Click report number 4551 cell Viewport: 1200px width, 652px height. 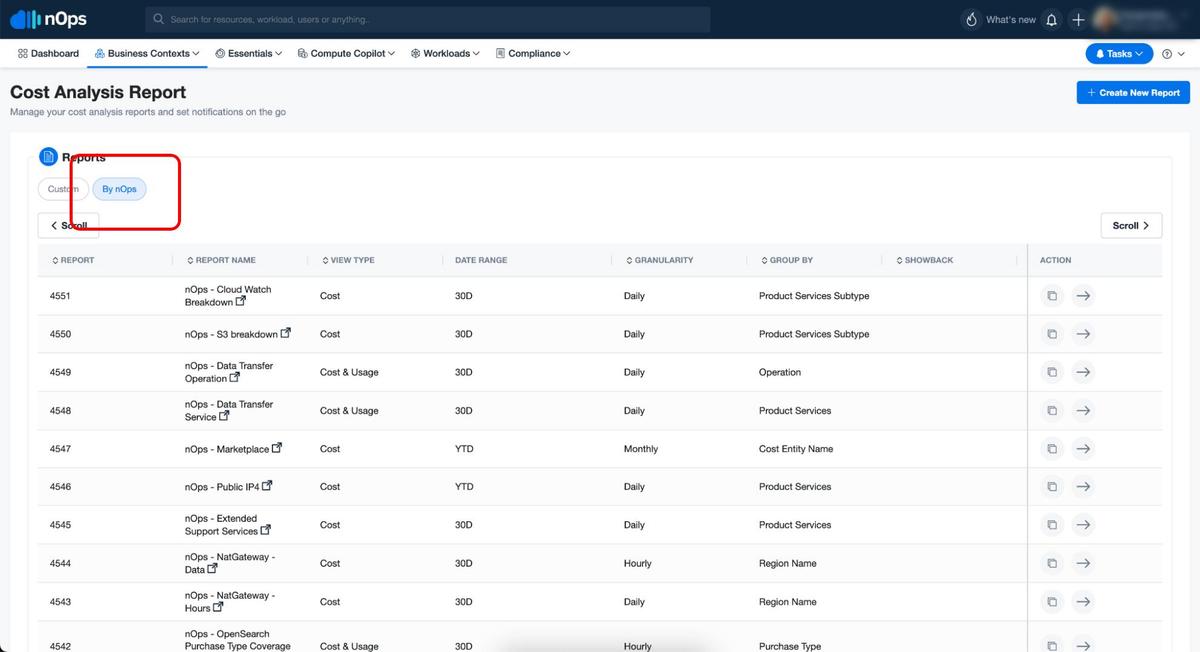(60, 296)
